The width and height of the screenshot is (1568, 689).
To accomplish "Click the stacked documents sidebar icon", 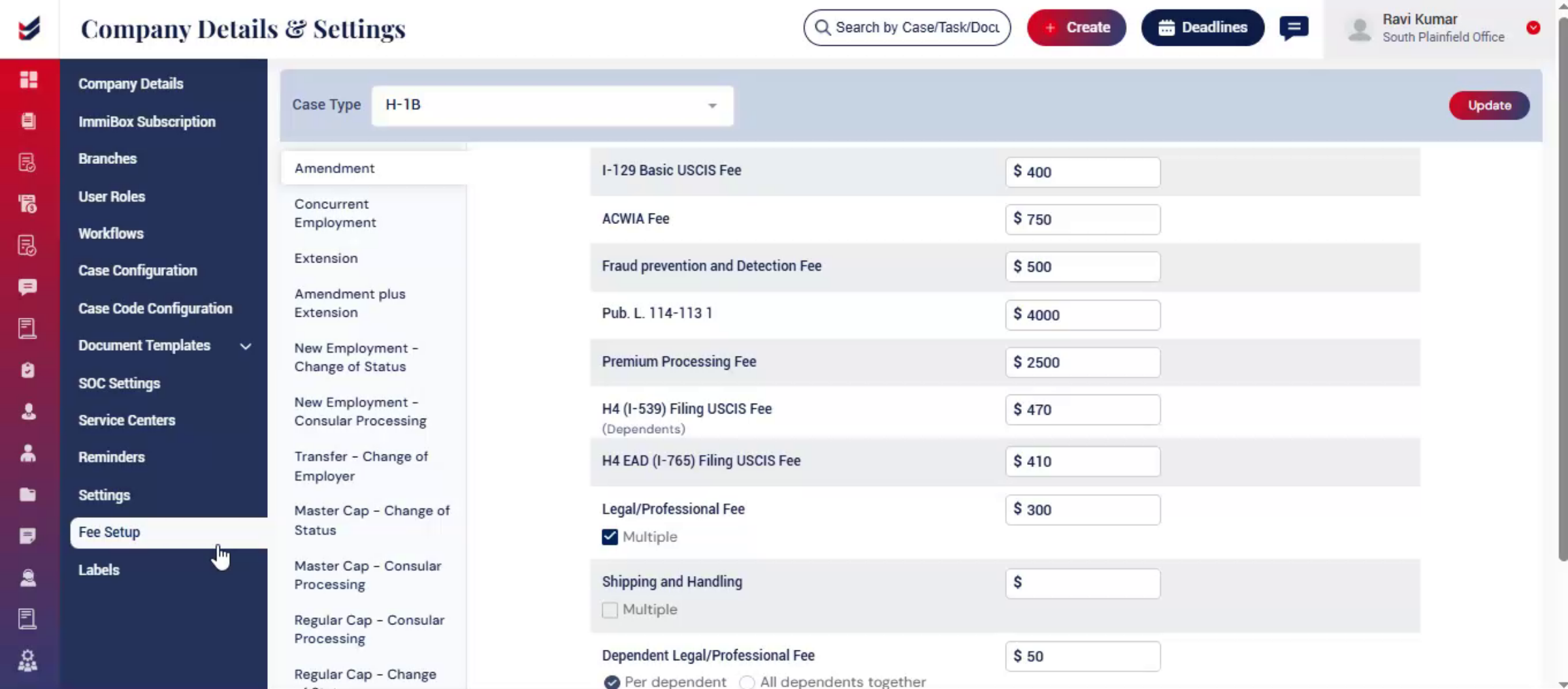I will [x=28, y=121].
